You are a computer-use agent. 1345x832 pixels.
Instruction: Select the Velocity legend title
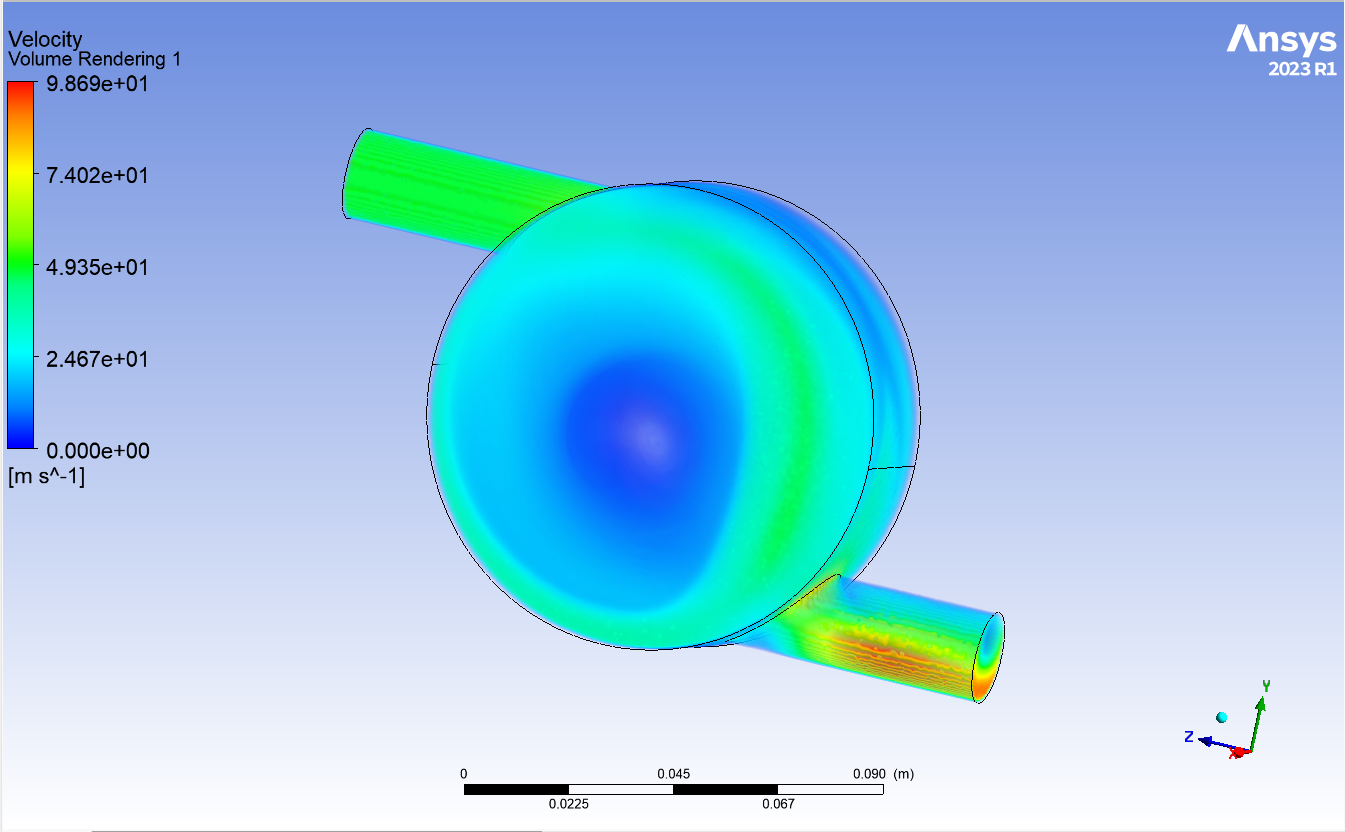click(x=45, y=39)
